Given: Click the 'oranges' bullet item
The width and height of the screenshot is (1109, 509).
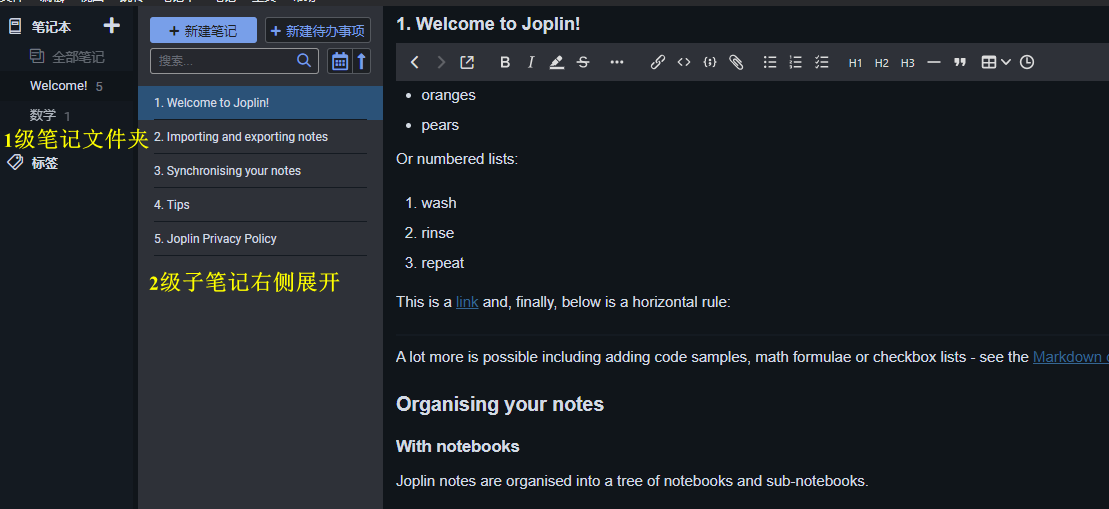Looking at the screenshot, I should 448,95.
